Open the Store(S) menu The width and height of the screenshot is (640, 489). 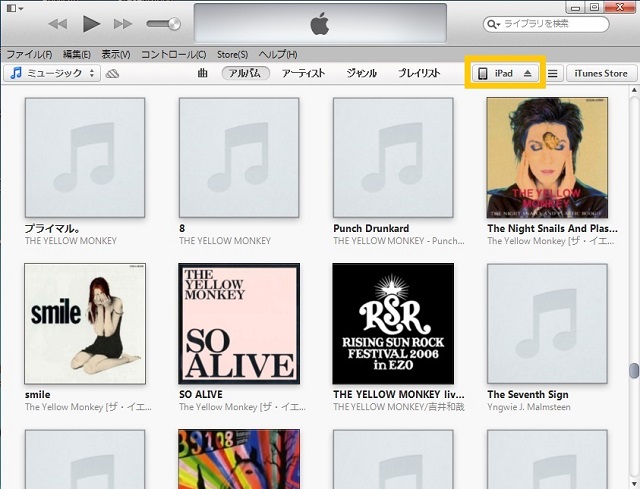tap(232, 54)
